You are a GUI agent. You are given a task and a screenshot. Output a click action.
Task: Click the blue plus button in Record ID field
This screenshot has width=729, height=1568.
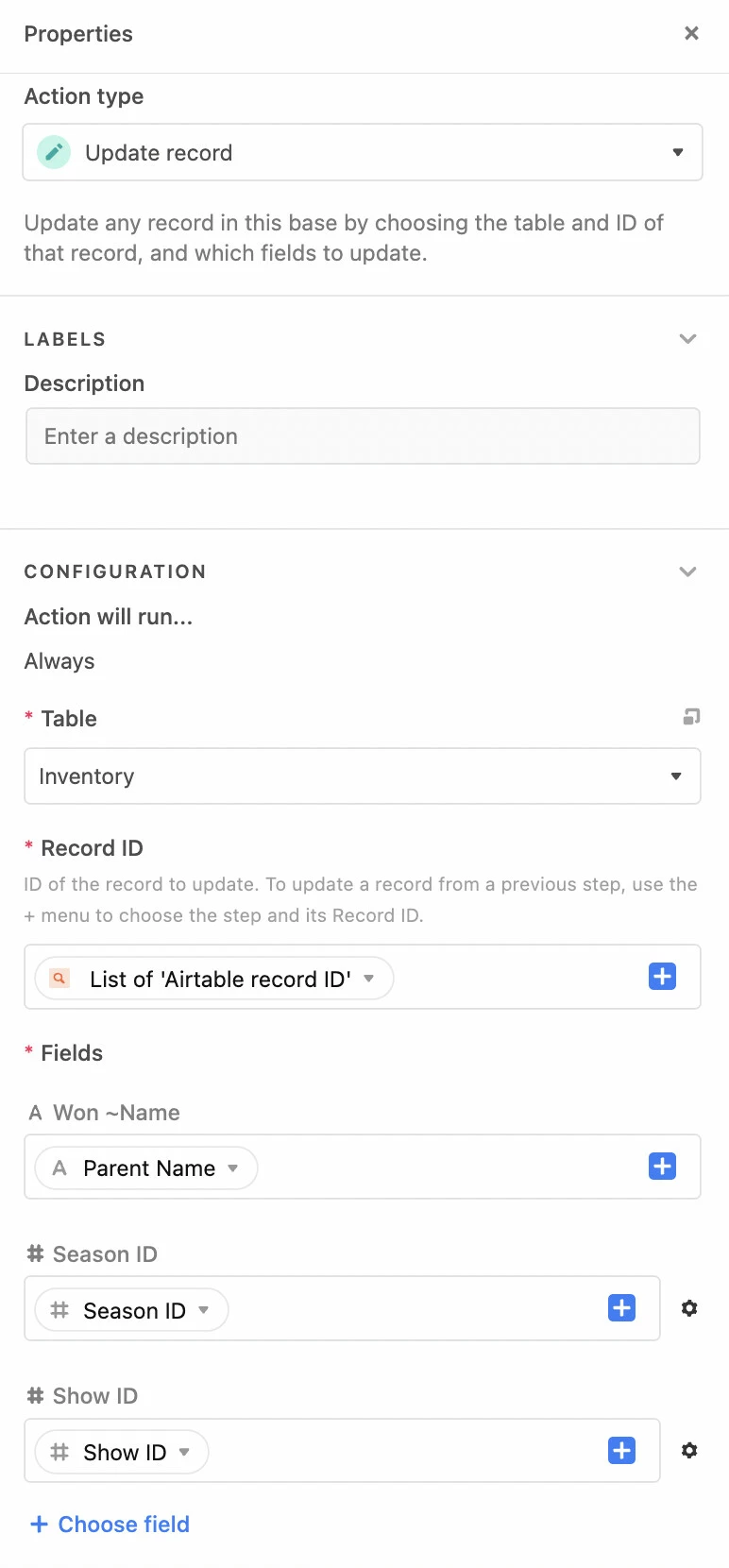pyautogui.click(x=662, y=977)
